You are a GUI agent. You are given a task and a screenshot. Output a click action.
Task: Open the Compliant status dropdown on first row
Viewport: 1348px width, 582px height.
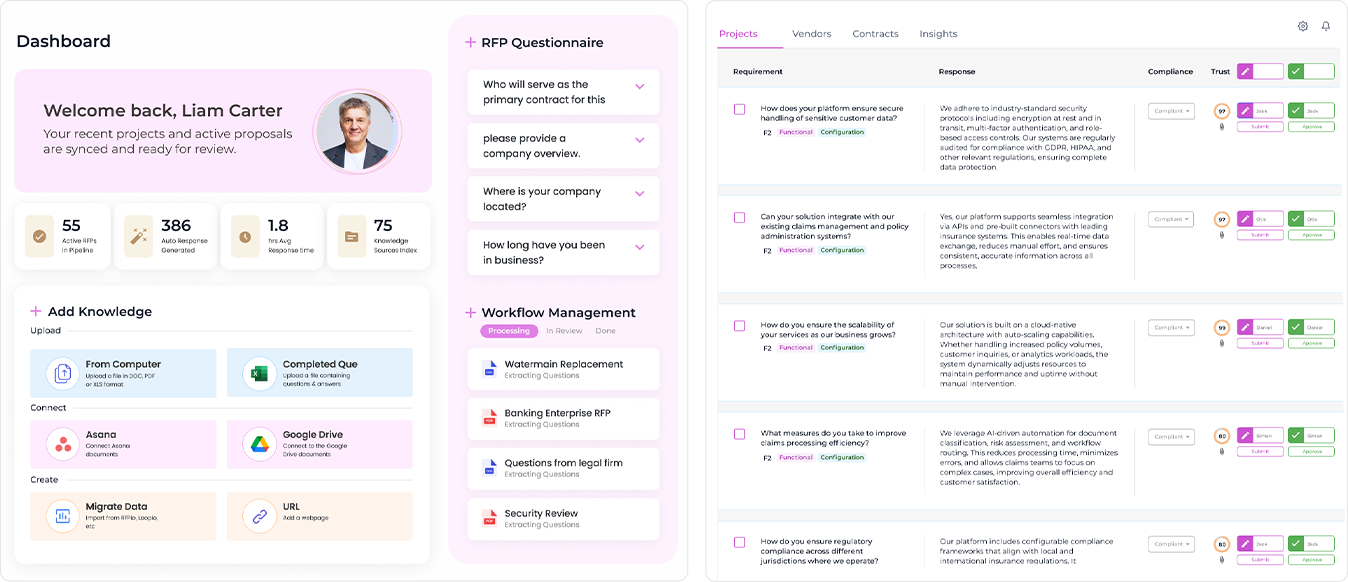click(1170, 110)
